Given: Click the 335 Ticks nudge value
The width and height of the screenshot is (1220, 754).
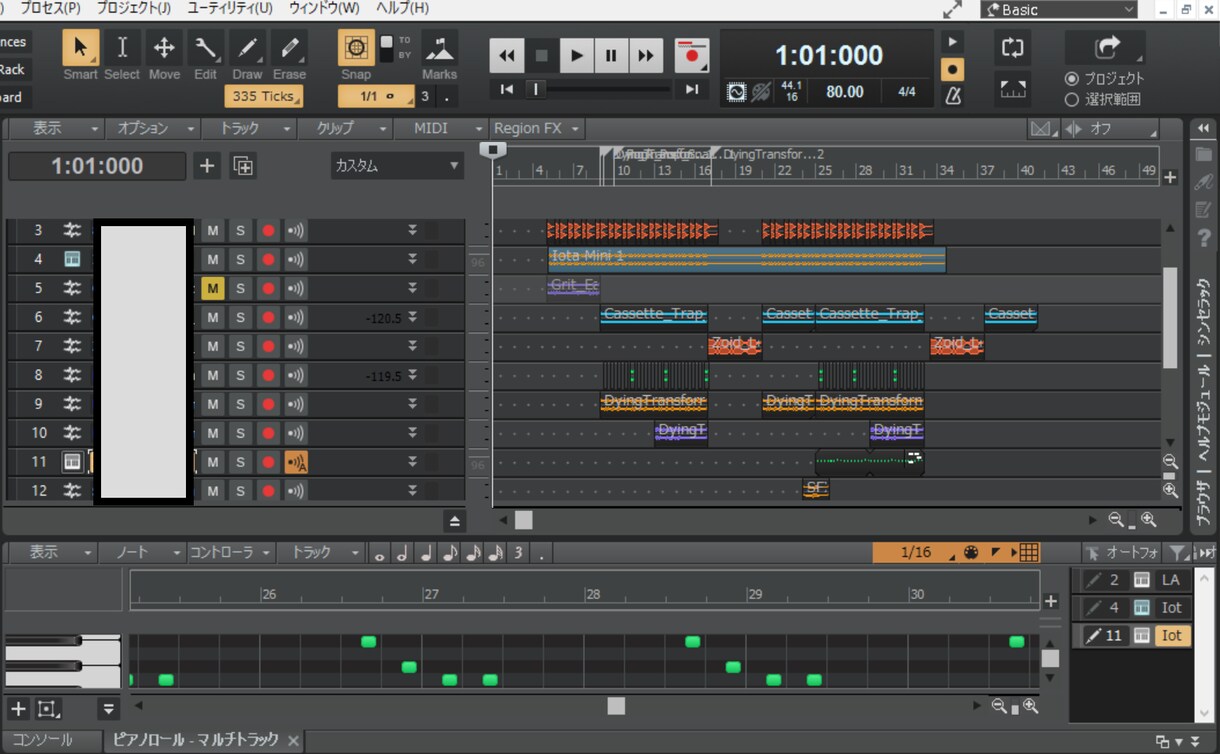Looking at the screenshot, I should [x=264, y=96].
